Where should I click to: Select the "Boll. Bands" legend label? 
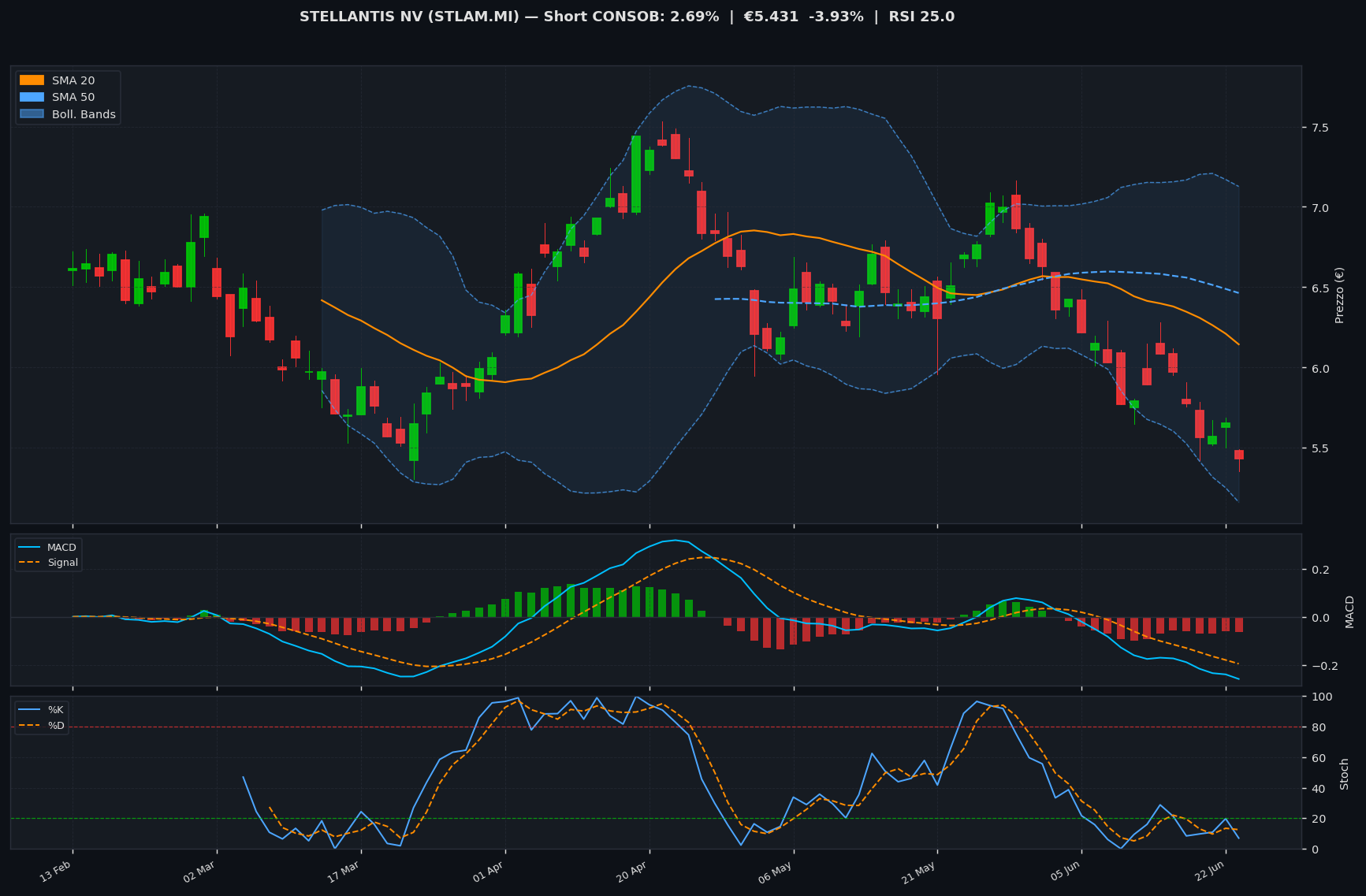coord(84,114)
